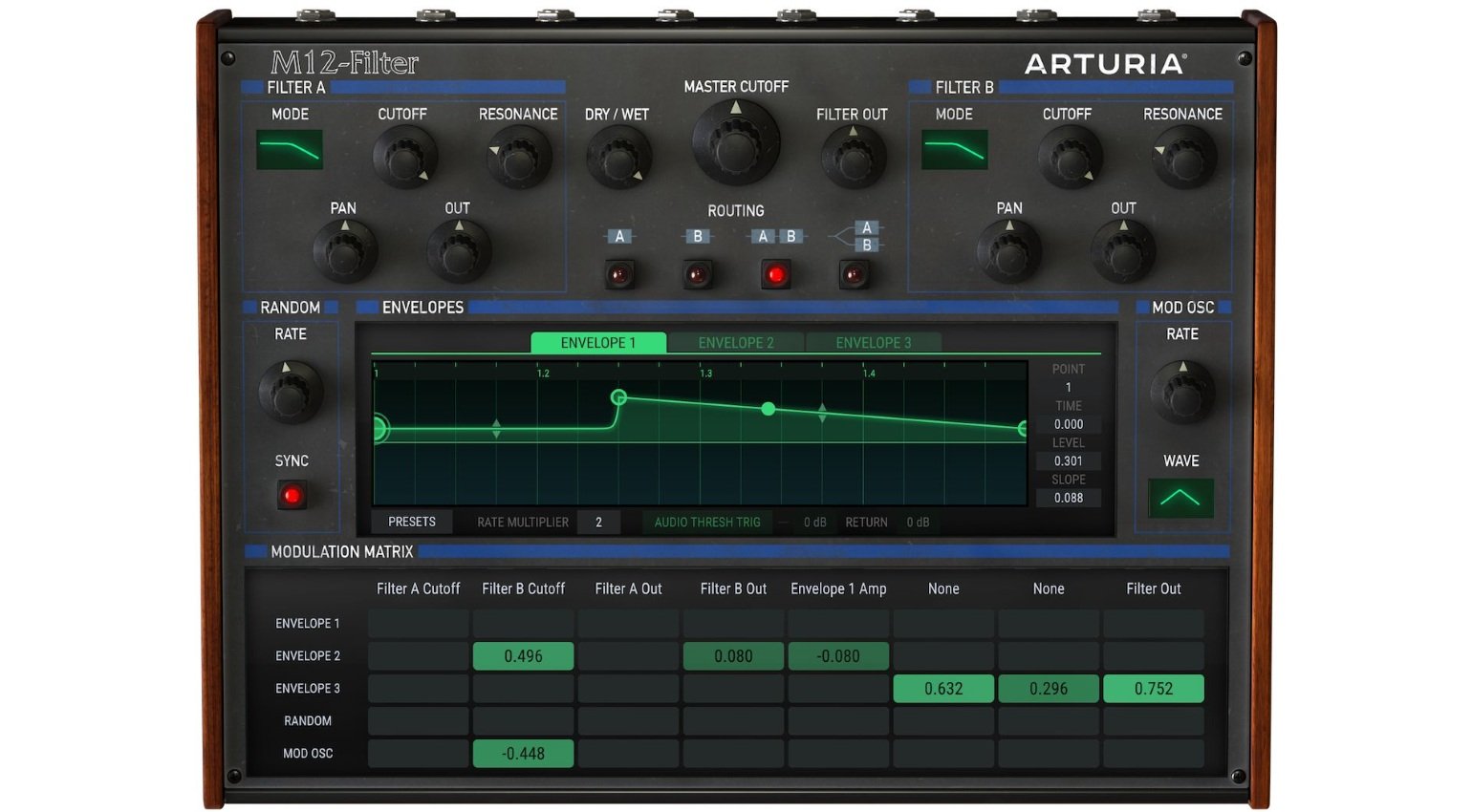Switch to the Envelope 2 tab

(736, 342)
